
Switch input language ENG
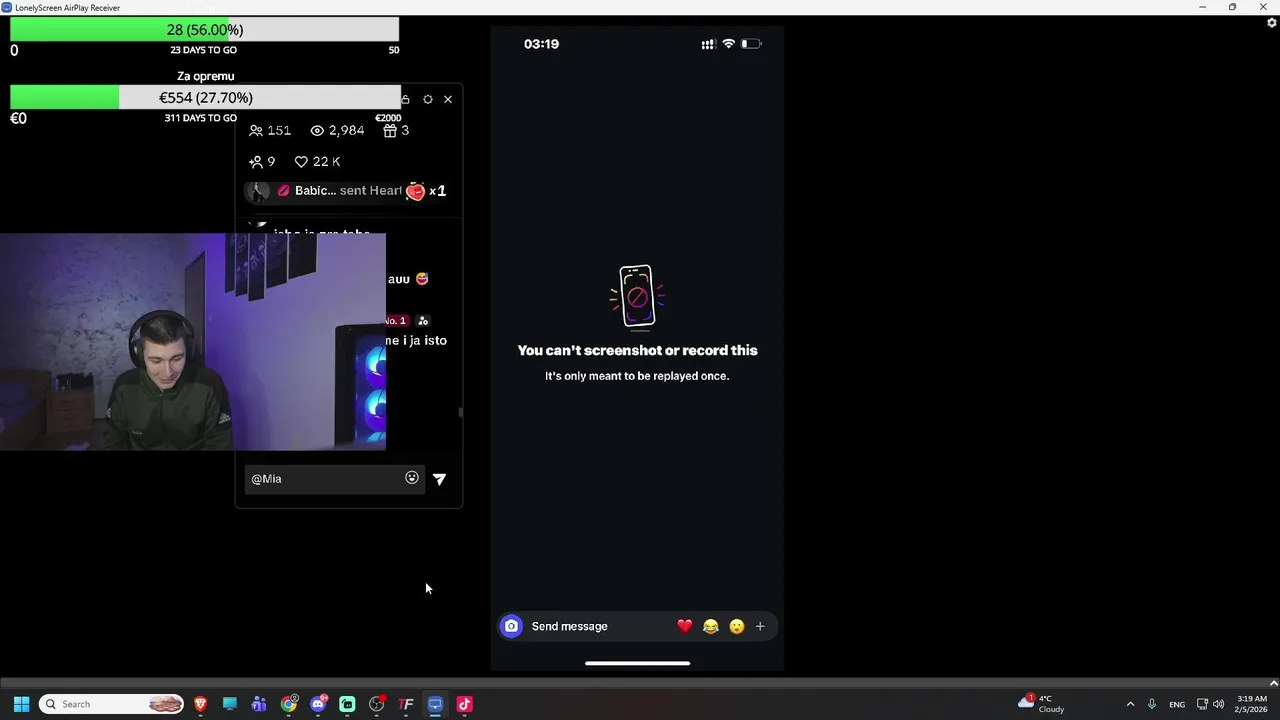(1177, 704)
